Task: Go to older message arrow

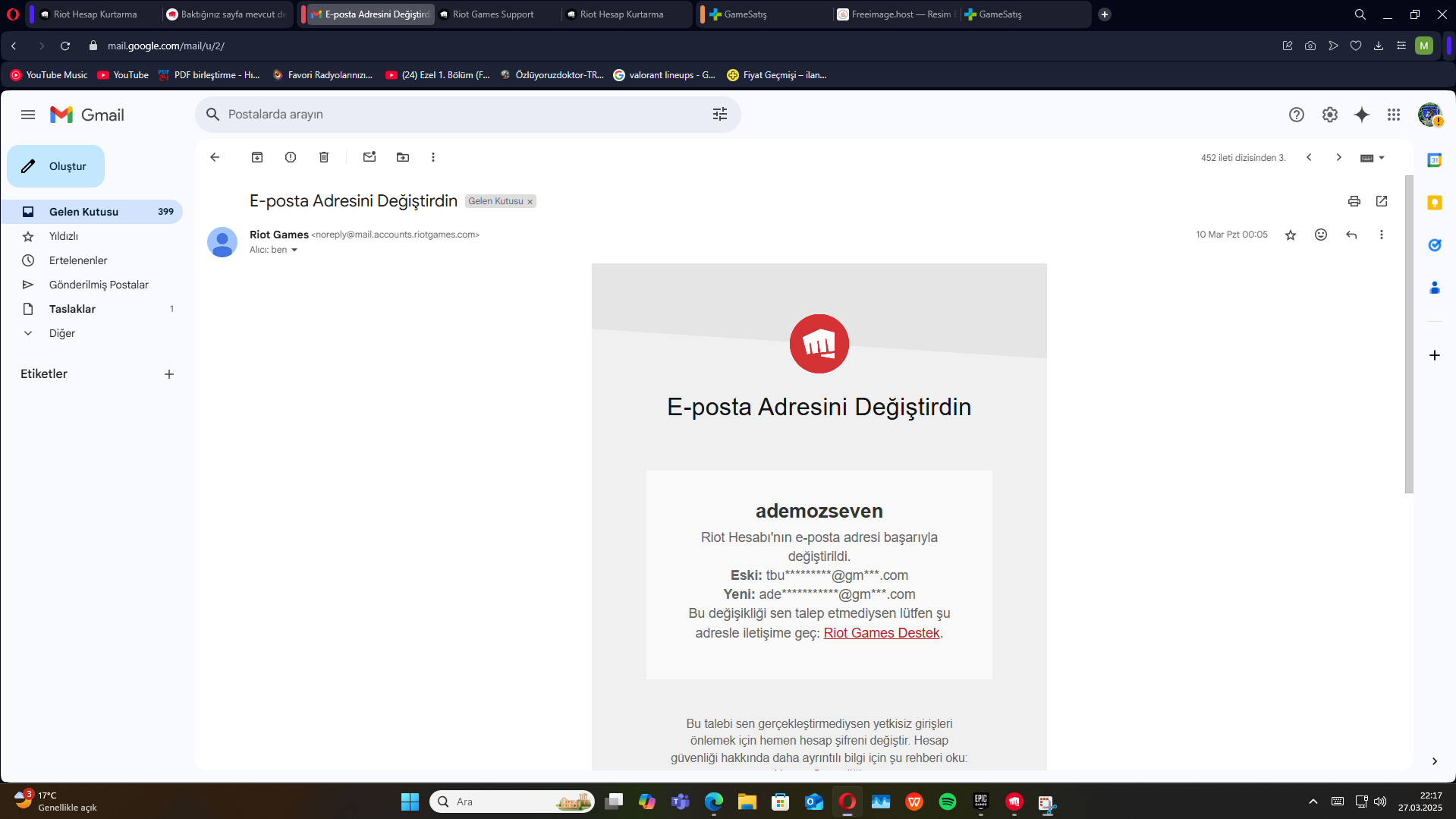Action: pos(1339,157)
